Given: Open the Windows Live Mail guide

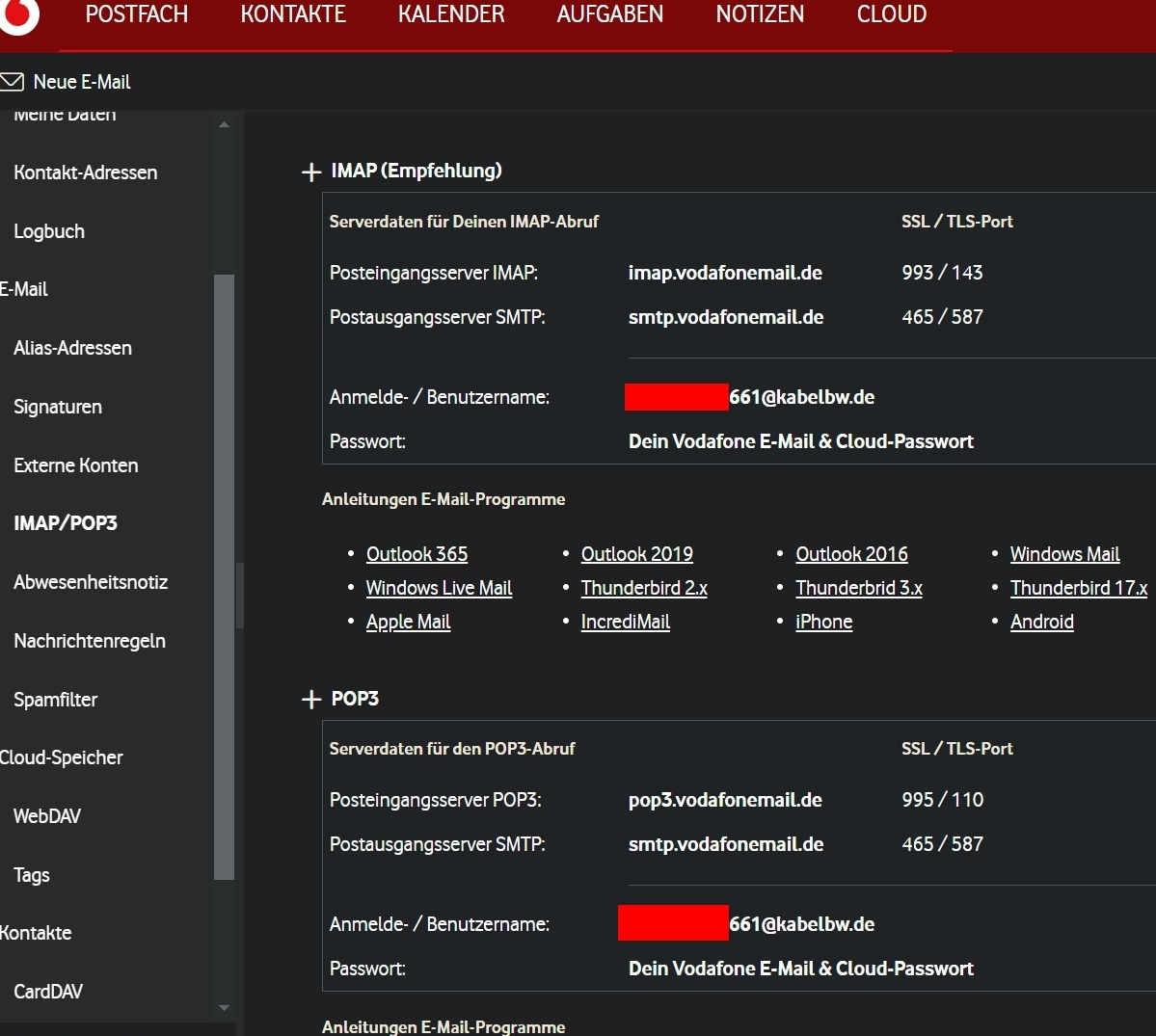Looking at the screenshot, I should [439, 588].
